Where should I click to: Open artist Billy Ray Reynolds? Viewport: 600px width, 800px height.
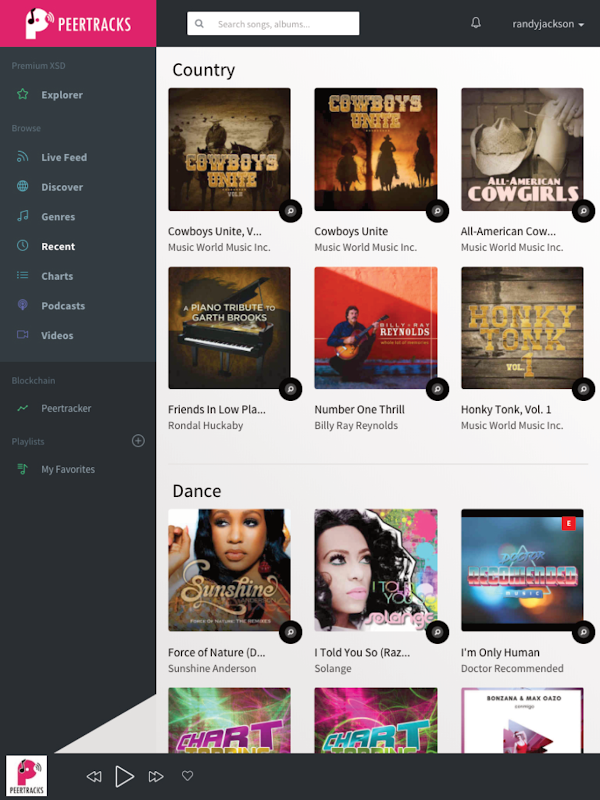coord(356,426)
